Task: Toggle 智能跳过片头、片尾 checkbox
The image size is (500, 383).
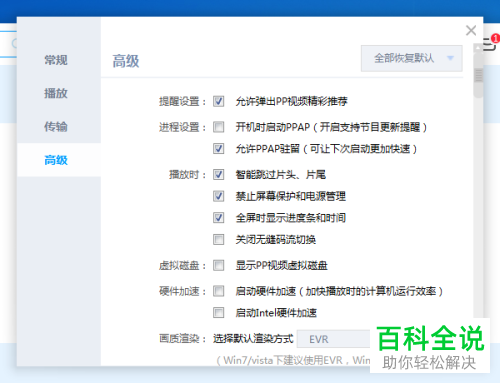Action: (x=219, y=174)
